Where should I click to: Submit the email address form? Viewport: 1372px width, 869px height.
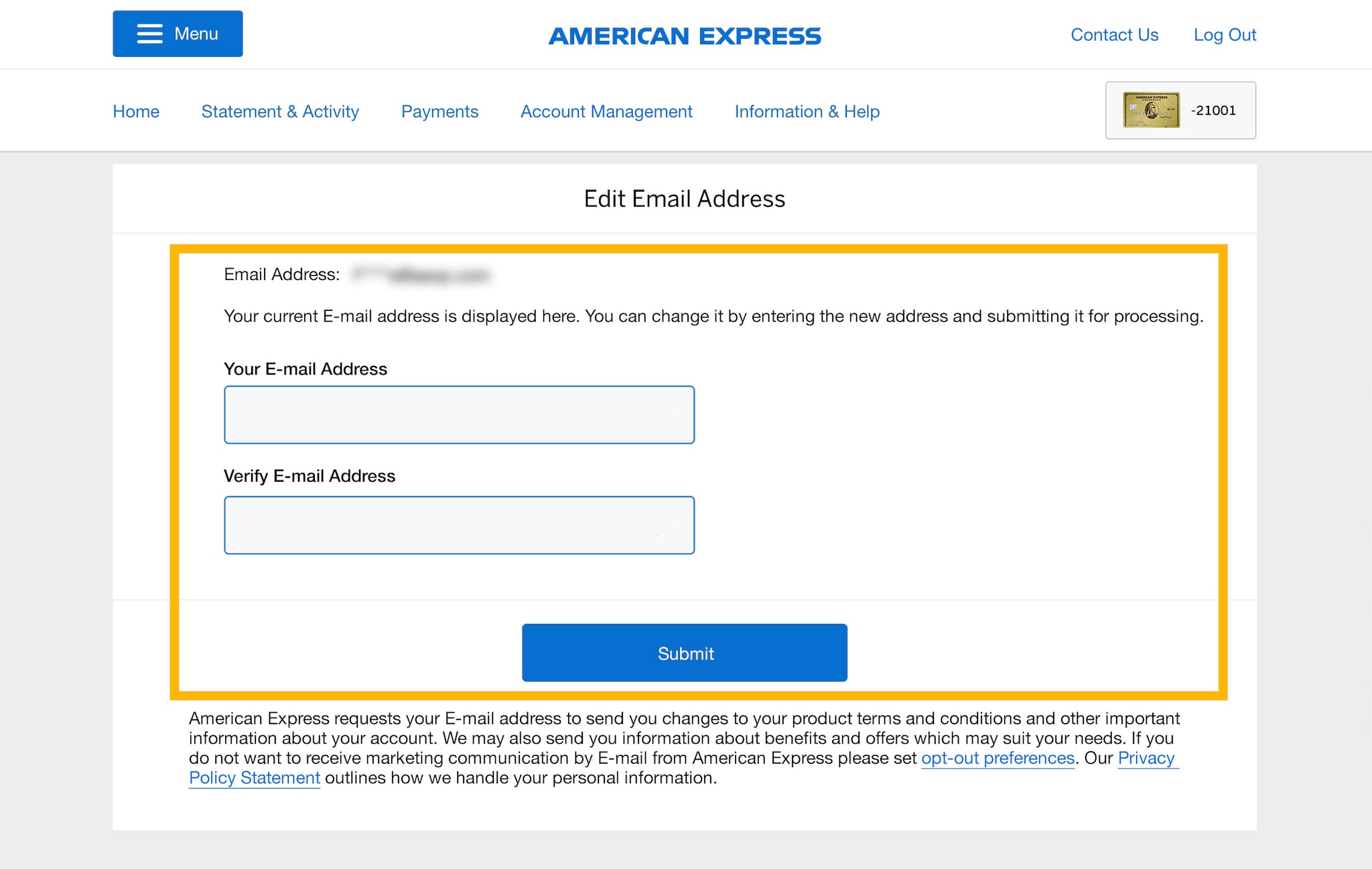(685, 653)
